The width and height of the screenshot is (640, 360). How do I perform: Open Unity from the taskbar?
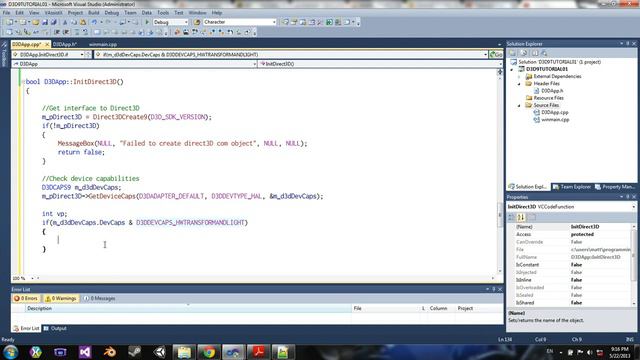tap(159, 351)
